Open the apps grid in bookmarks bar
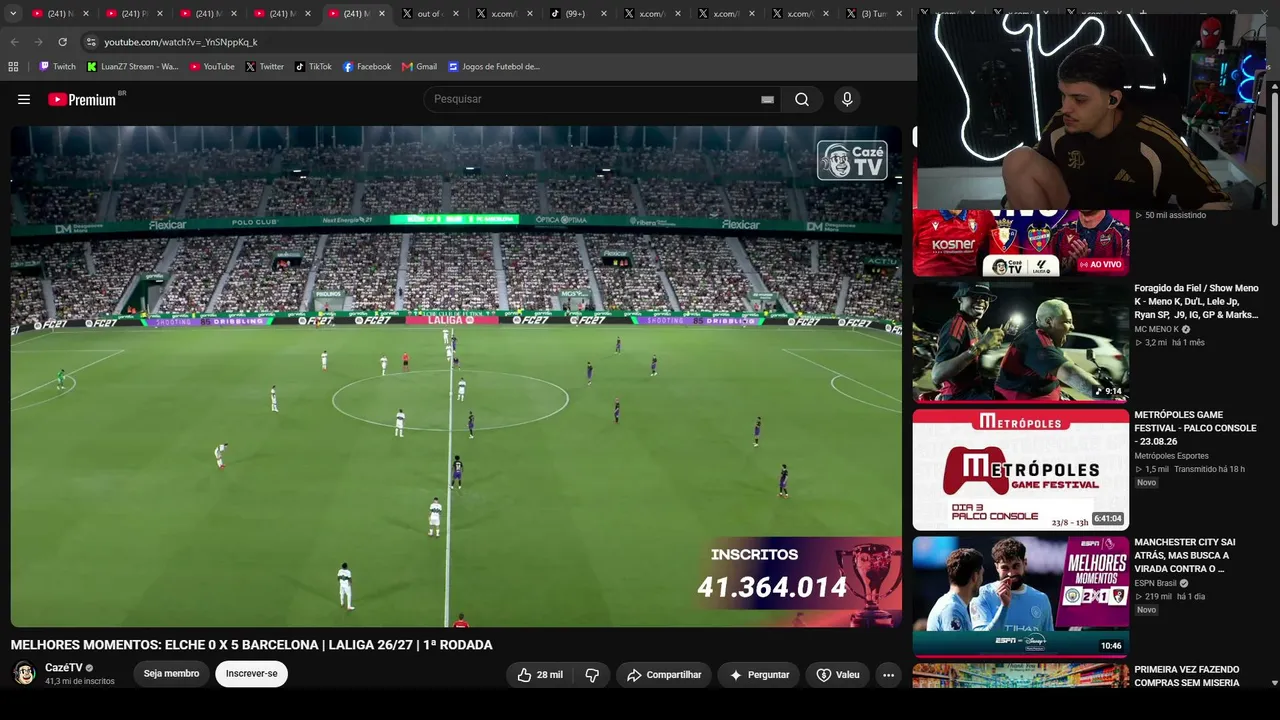 tap(13, 67)
